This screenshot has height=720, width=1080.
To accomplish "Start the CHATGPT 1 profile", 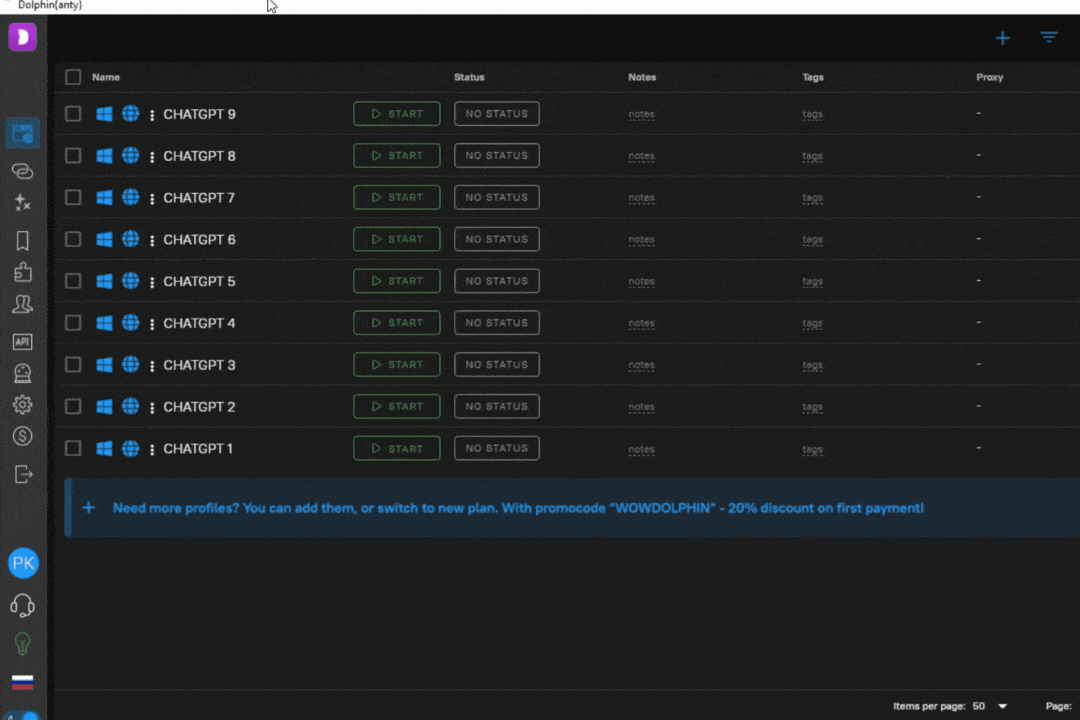I will coord(396,449).
